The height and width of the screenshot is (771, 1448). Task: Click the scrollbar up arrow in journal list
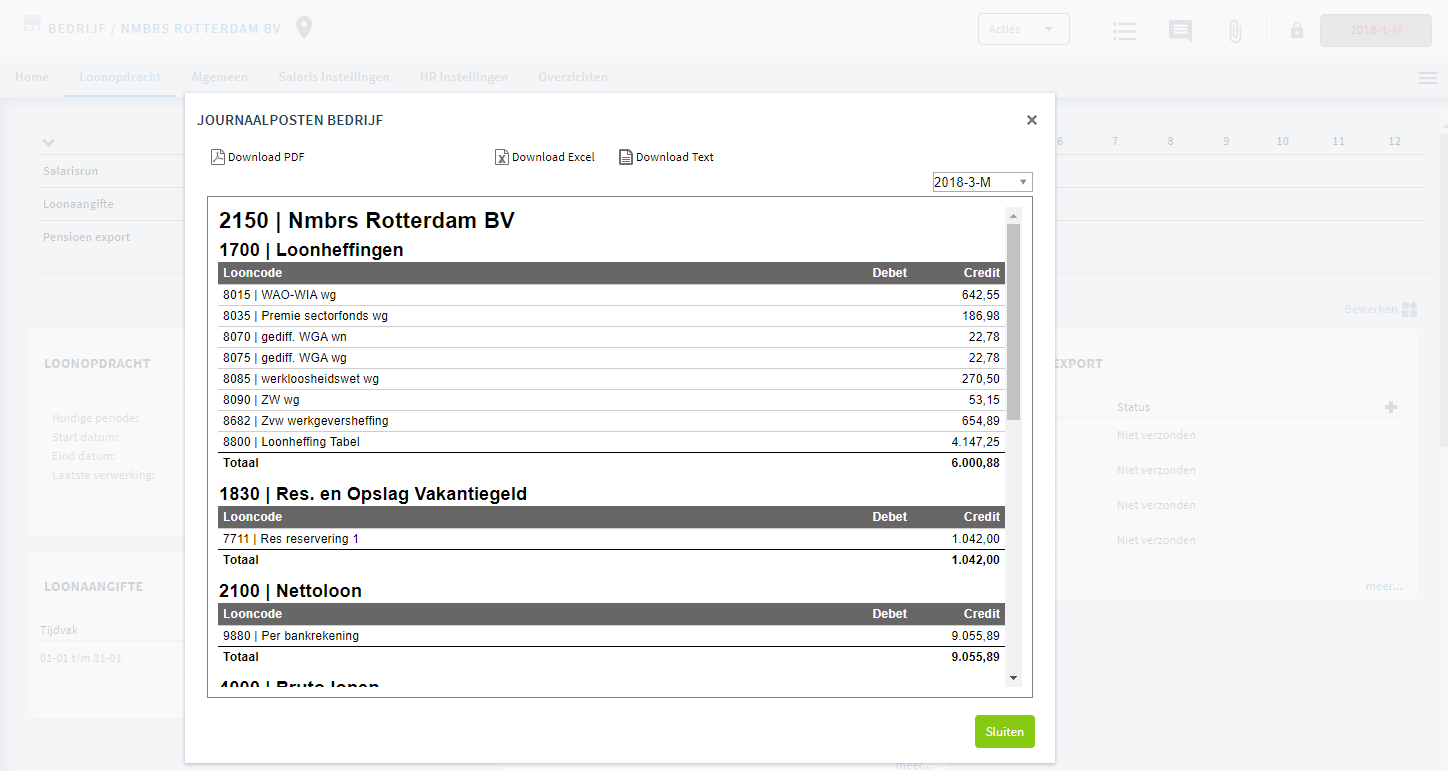coord(1013,216)
